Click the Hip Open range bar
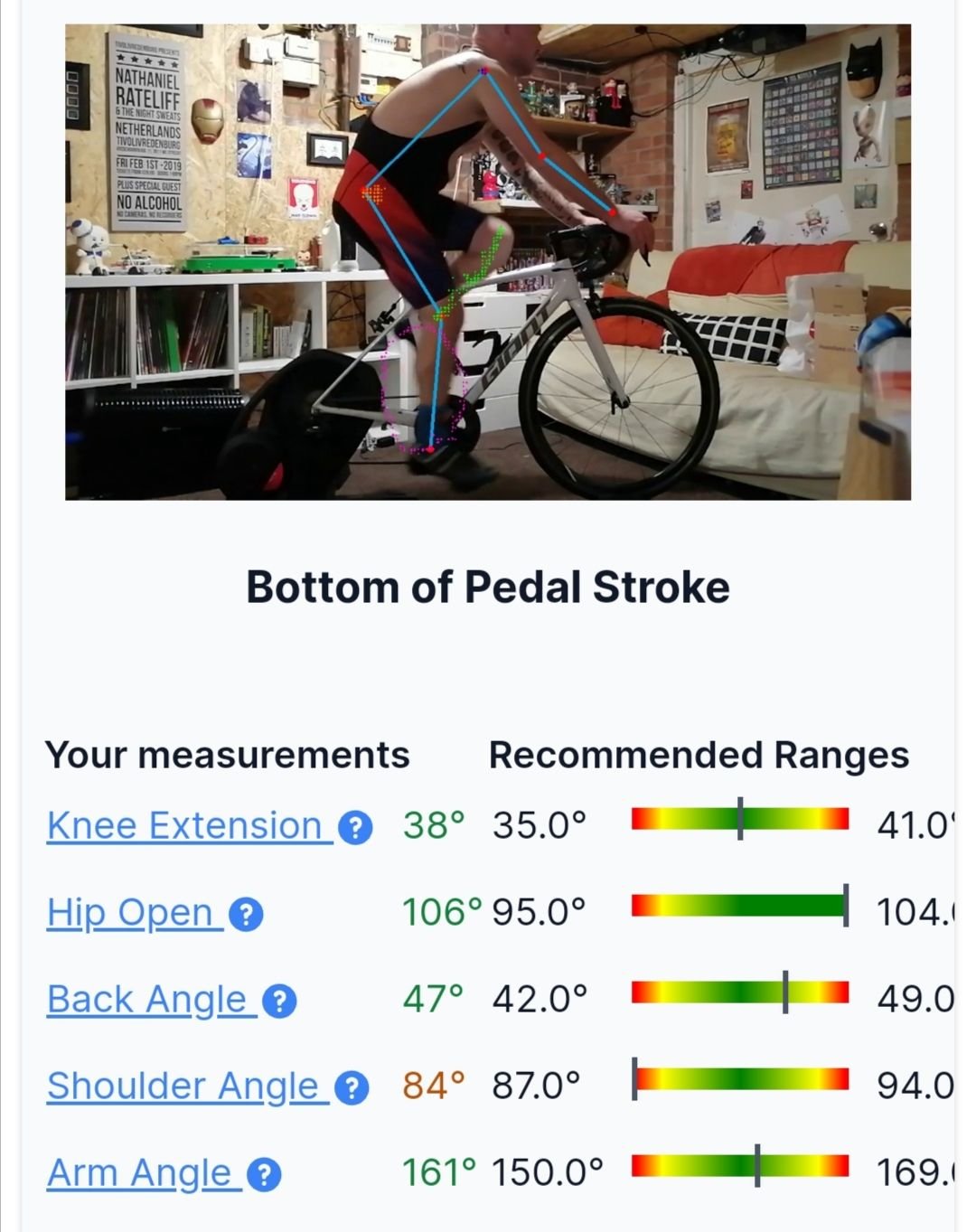The width and height of the screenshot is (976, 1232). (x=740, y=906)
